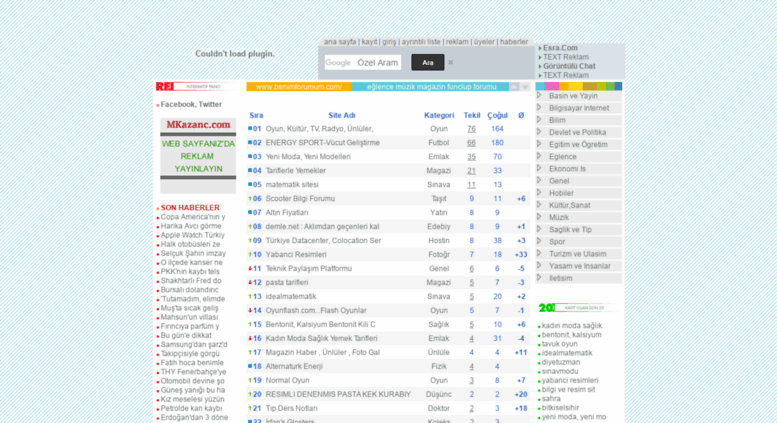Click the Halk otobüsleri ze news headline

pyautogui.click(x=190, y=244)
